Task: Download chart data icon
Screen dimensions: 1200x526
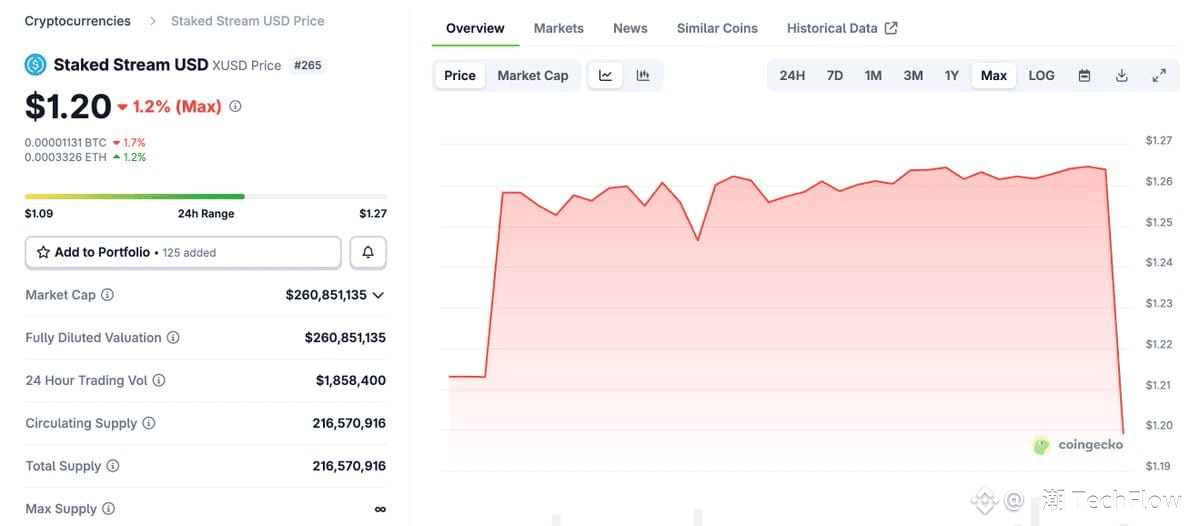Action: (x=1122, y=76)
